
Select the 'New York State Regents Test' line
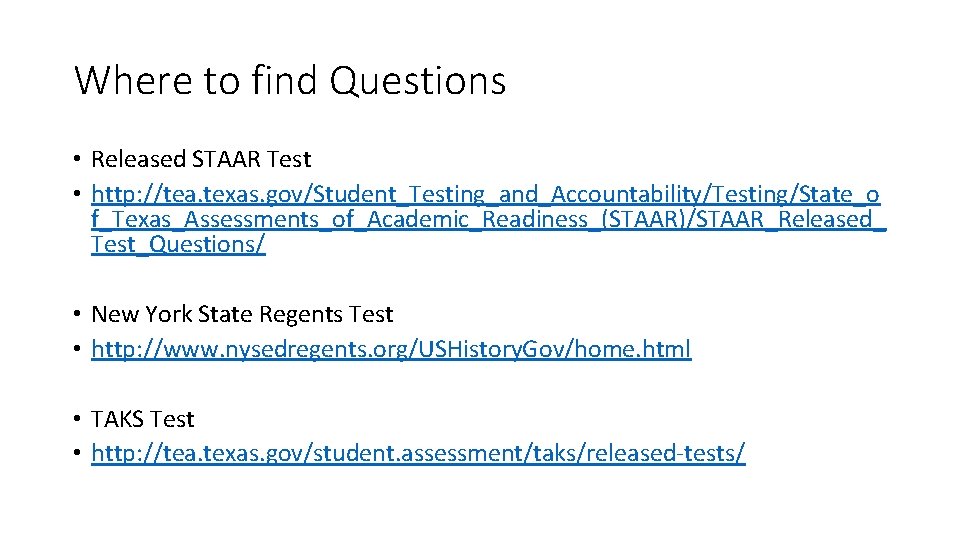[242, 314]
